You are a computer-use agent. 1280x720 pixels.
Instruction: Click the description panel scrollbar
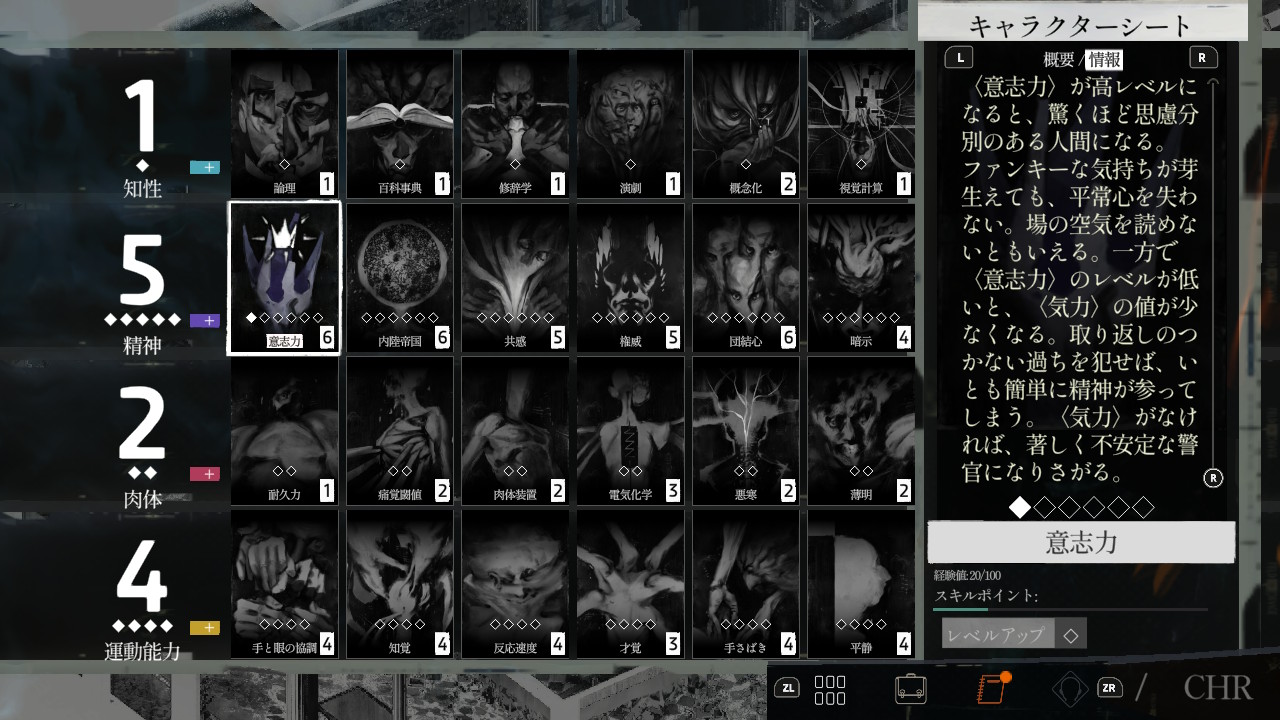click(1213, 272)
